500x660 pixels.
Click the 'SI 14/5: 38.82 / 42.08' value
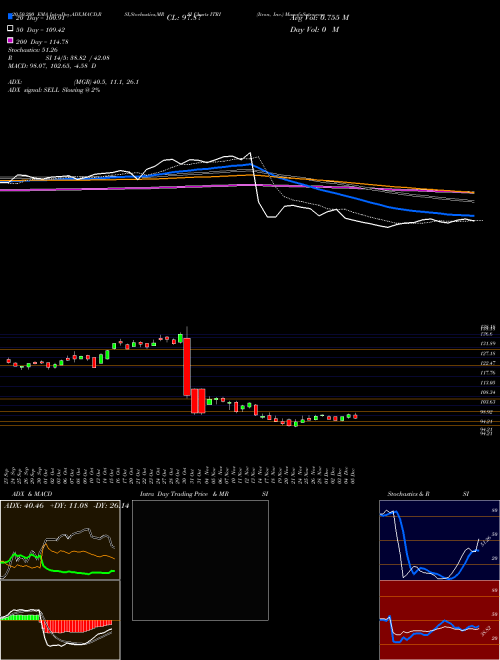(x=77, y=58)
